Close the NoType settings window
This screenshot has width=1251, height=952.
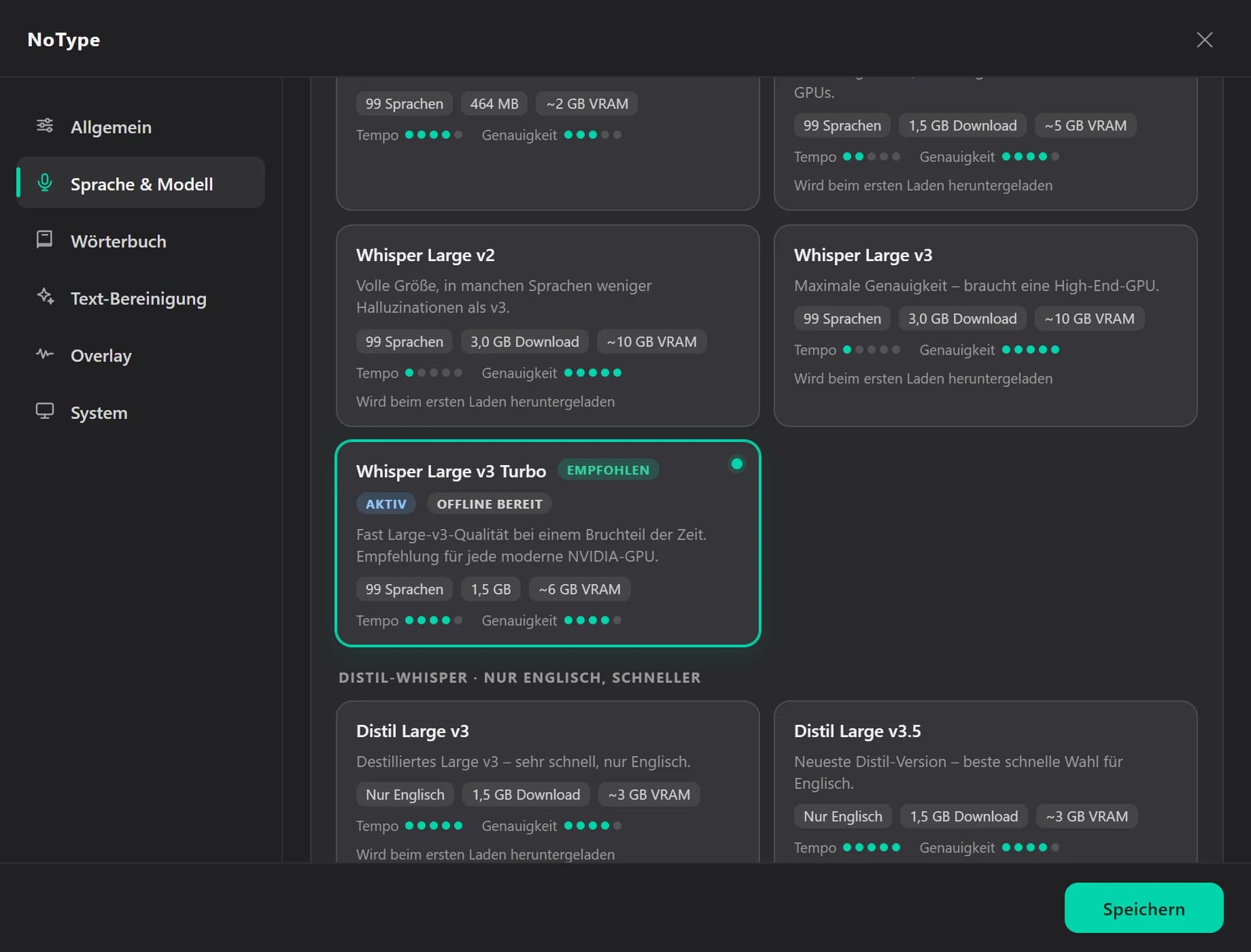[1204, 40]
